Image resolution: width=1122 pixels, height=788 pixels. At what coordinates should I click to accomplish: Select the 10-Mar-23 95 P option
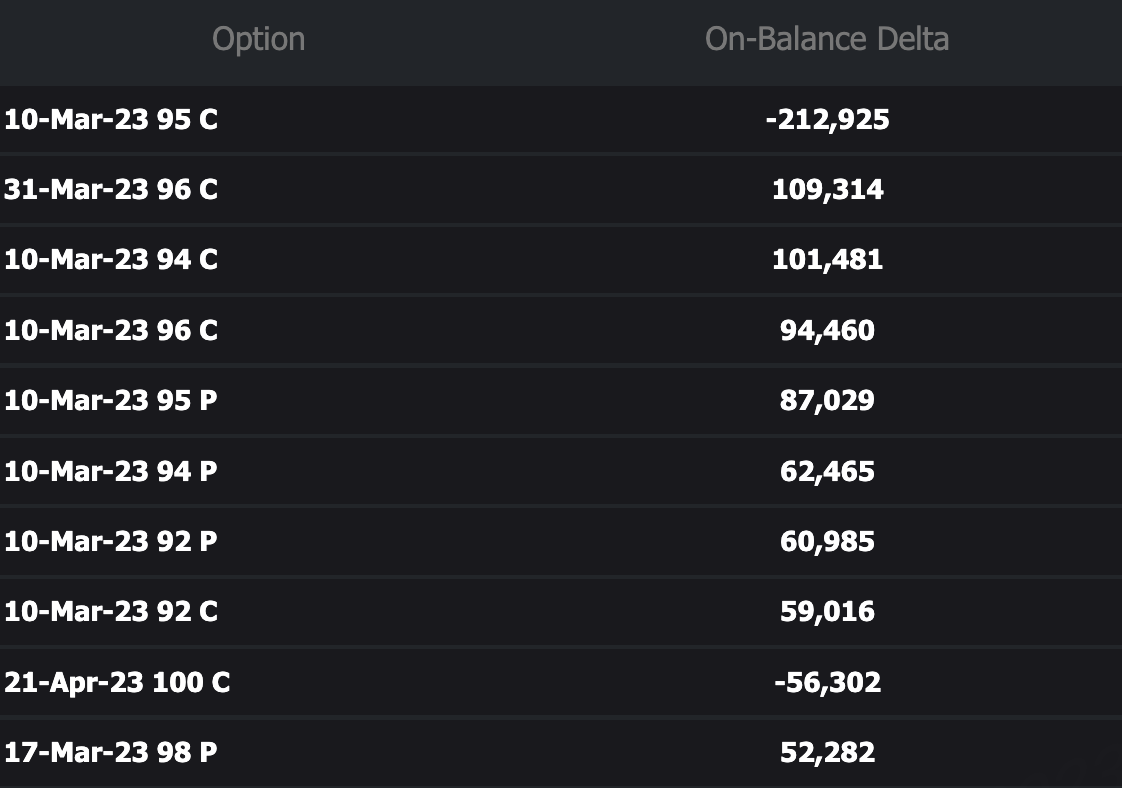coord(111,401)
